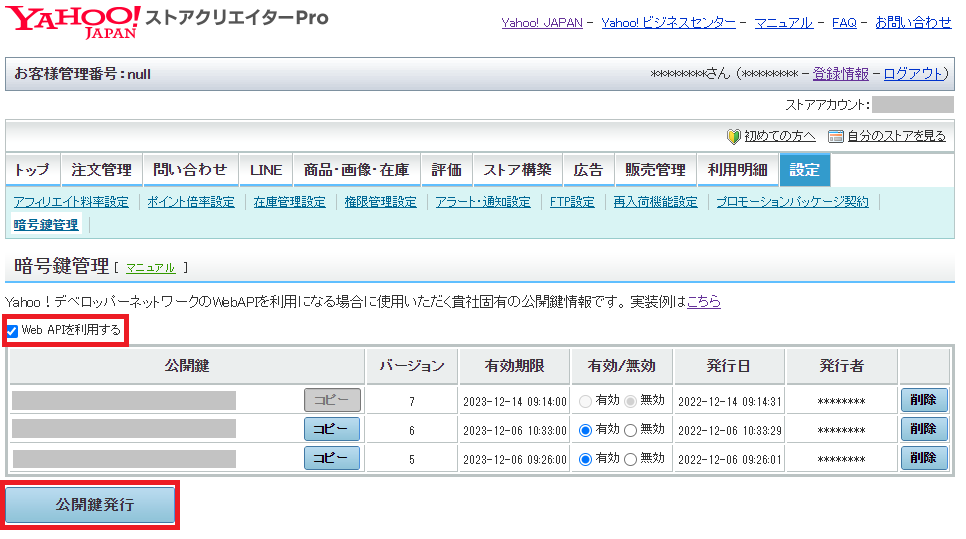Go to the 利用明細 tab
Viewport: 966px width, 539px height.
pyautogui.click(x=738, y=169)
